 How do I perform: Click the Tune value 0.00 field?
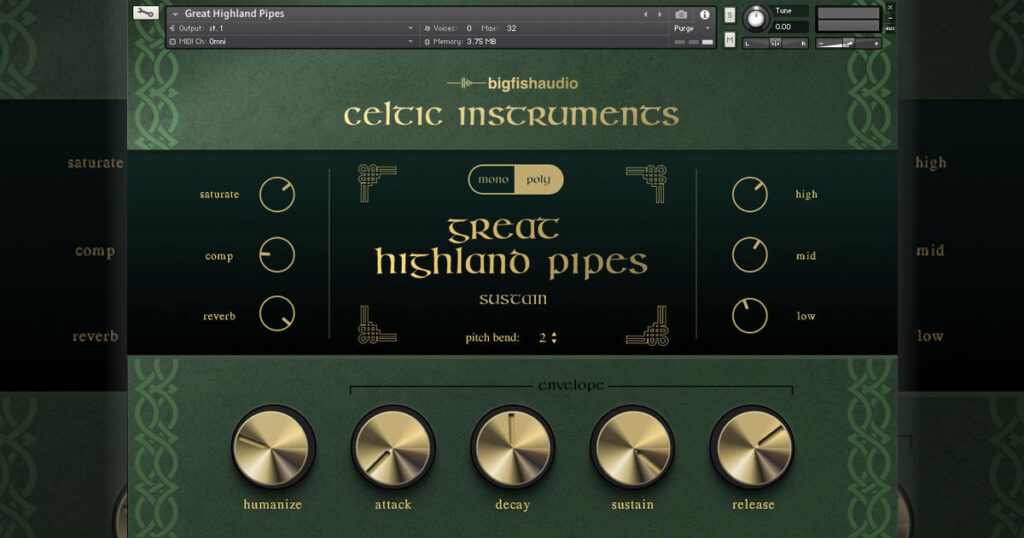tap(790, 27)
